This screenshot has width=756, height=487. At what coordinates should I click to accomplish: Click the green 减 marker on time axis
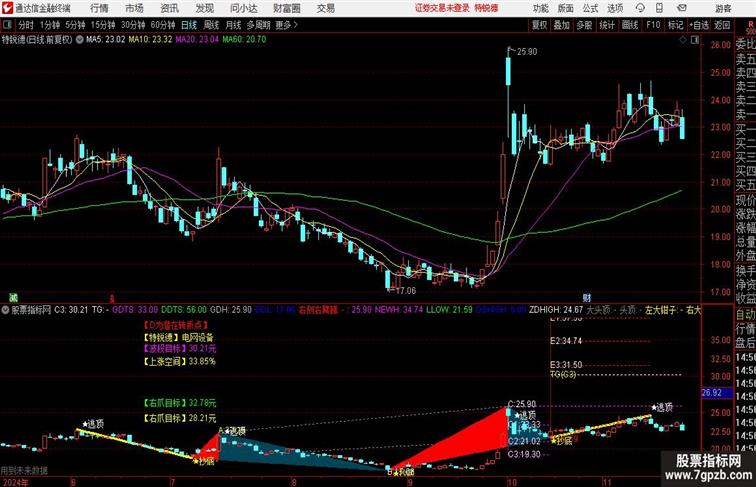coord(13,298)
